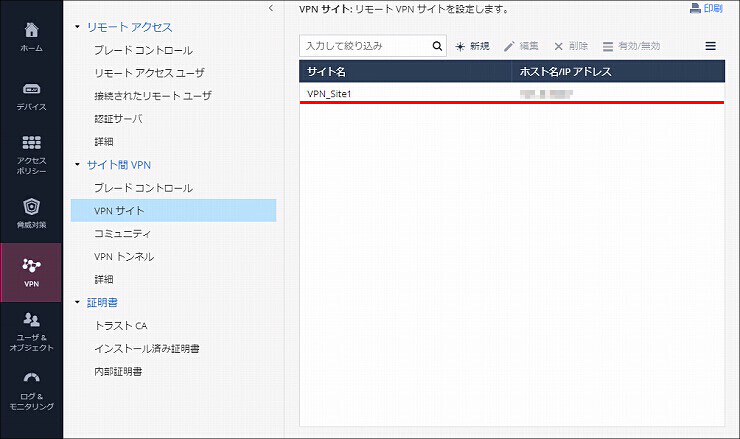The width and height of the screenshot is (740, 439).
Task: Click the 証明書 heading link
Action: tap(102, 303)
